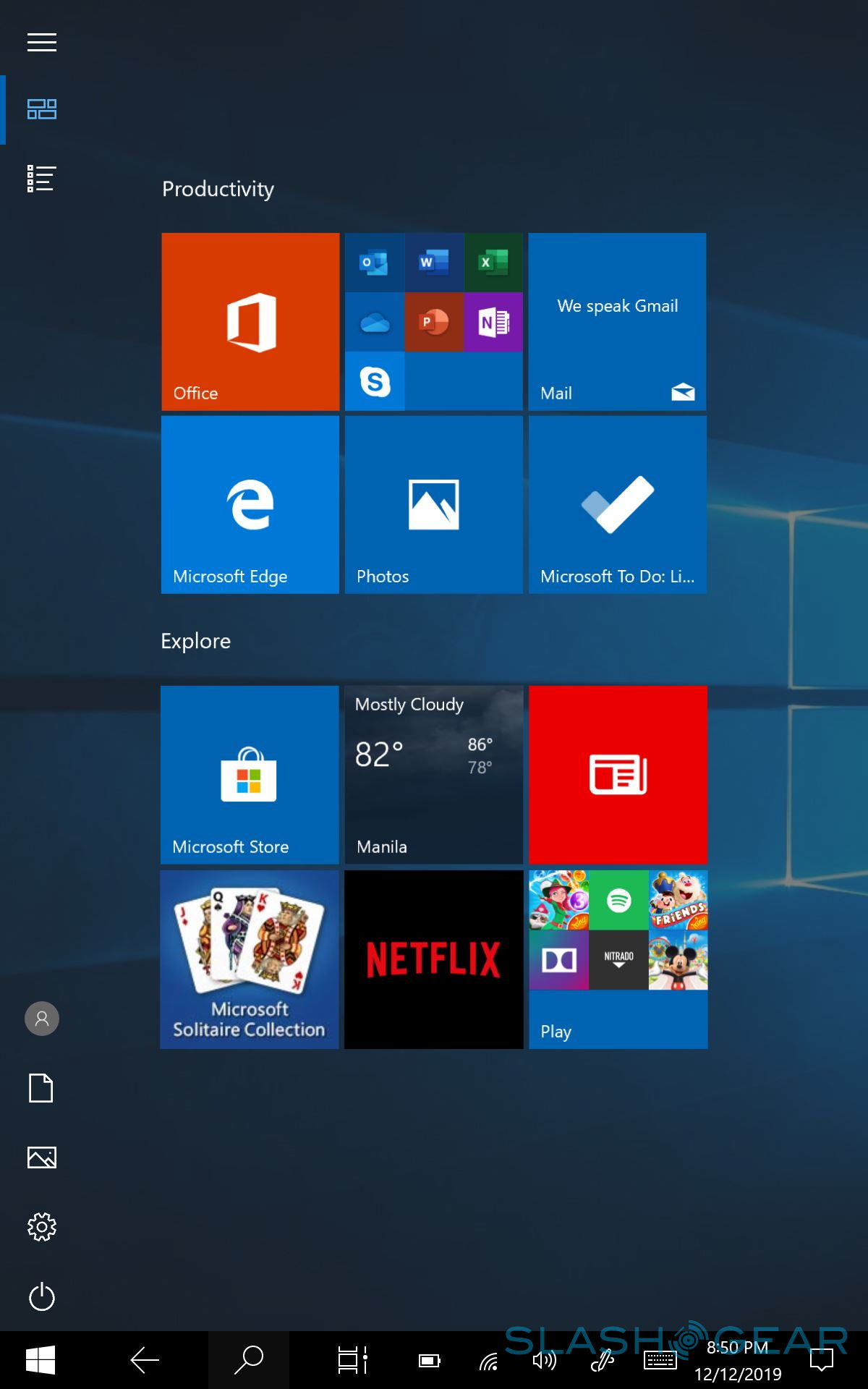The image size is (868, 1389).
Task: Open the Microsoft To Do tile
Action: (618, 505)
